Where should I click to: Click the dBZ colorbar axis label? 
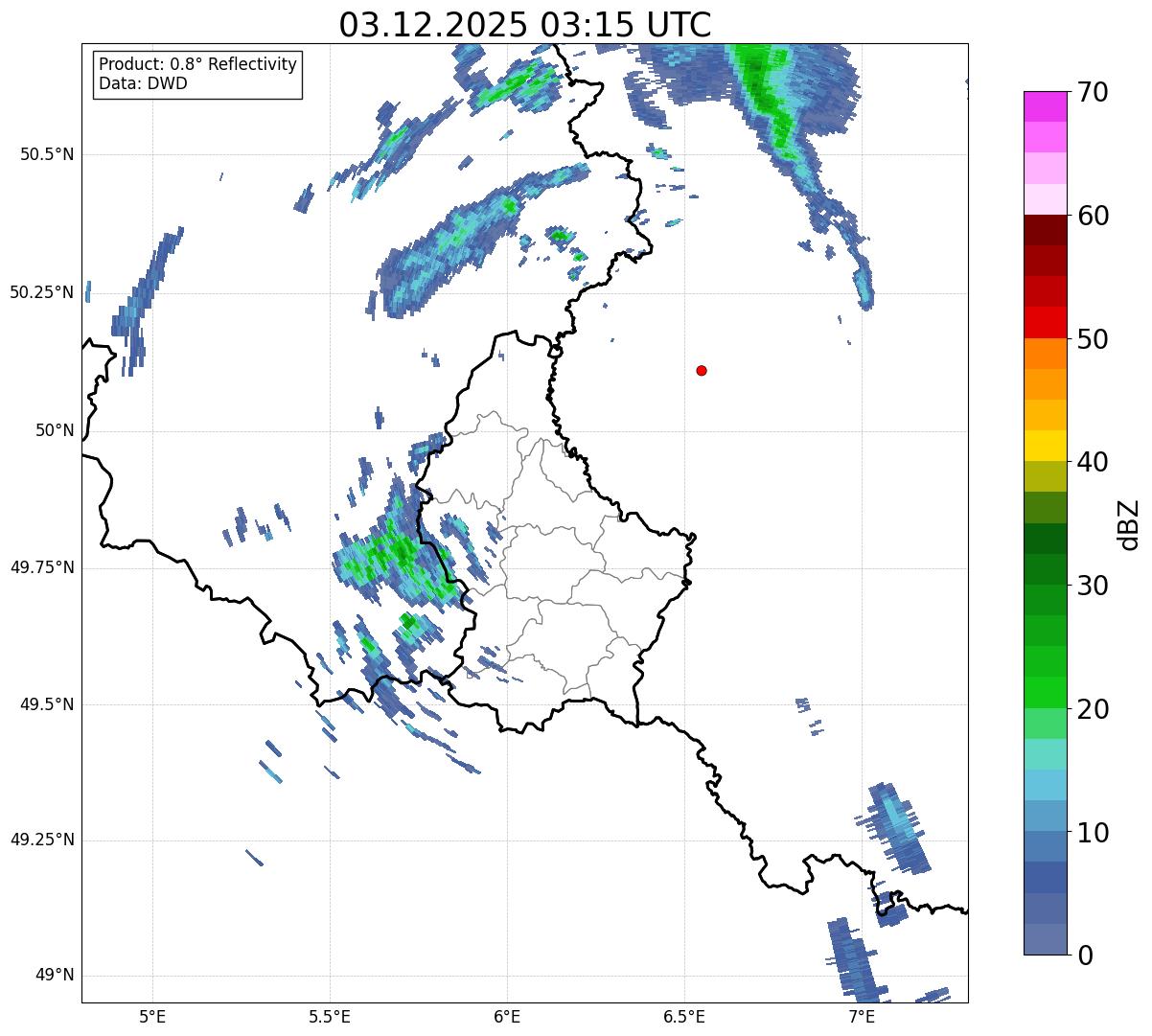pos(1129,523)
